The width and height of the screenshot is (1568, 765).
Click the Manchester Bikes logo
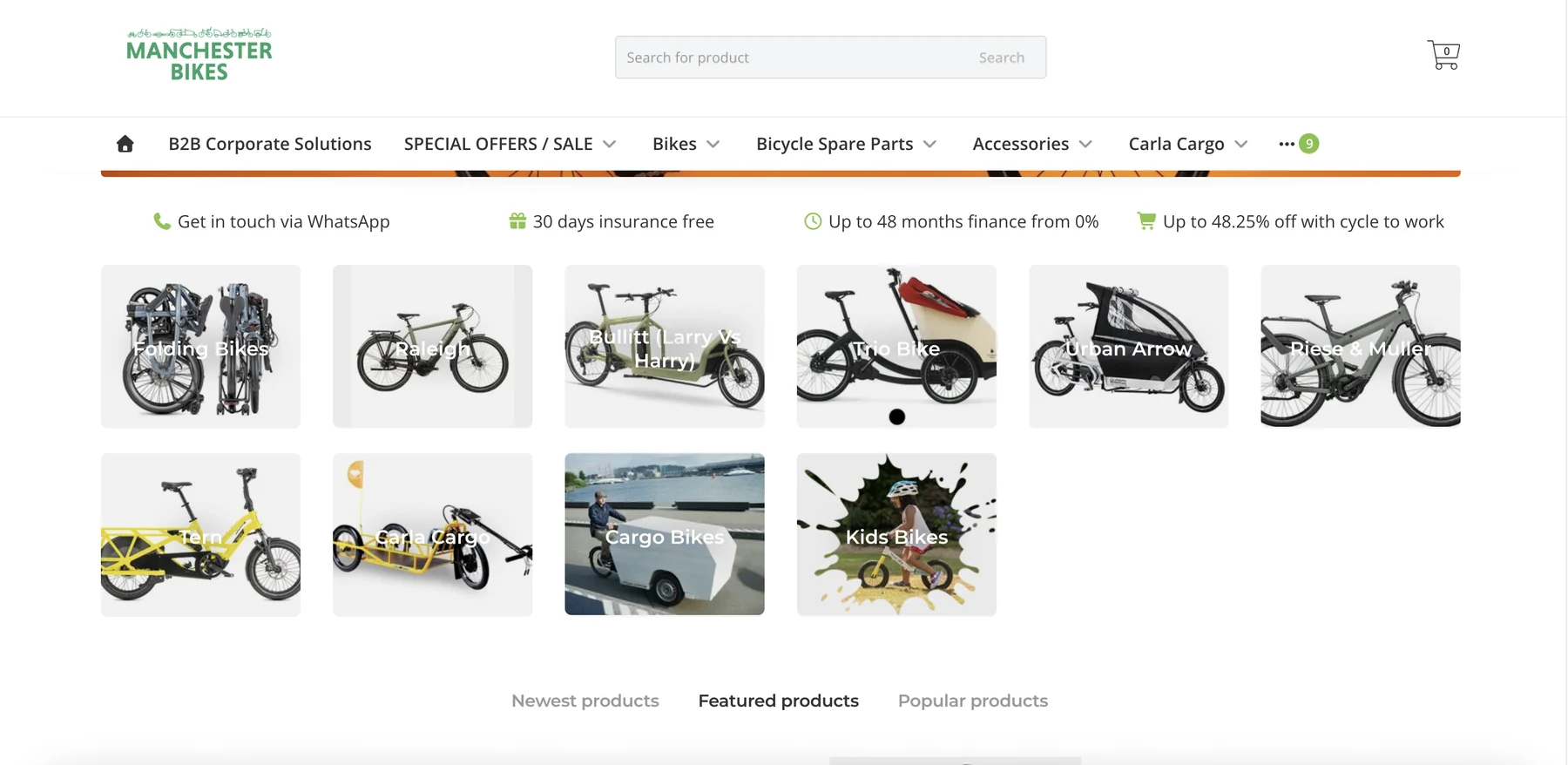click(199, 55)
